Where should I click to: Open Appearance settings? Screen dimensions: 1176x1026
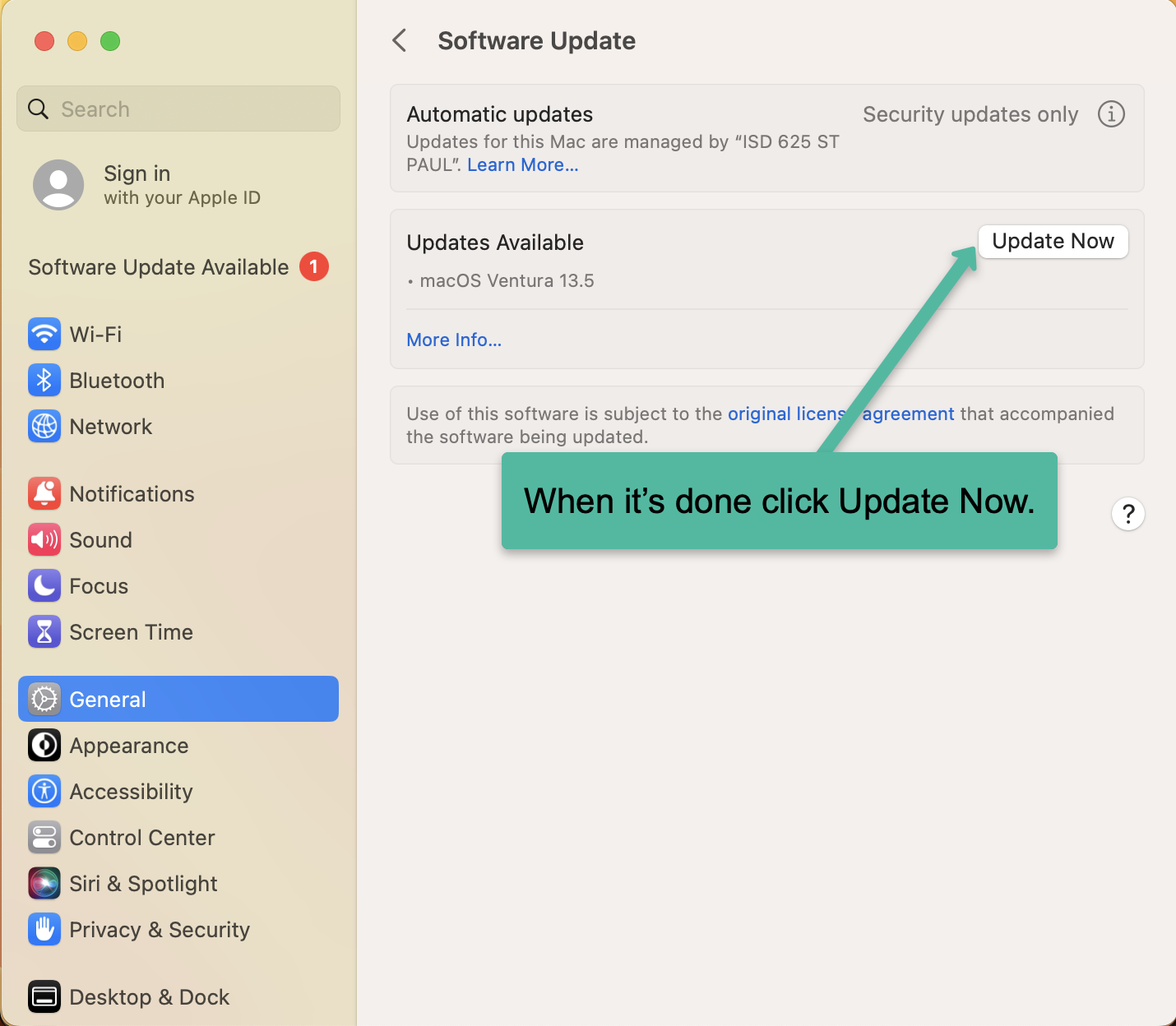(178, 745)
